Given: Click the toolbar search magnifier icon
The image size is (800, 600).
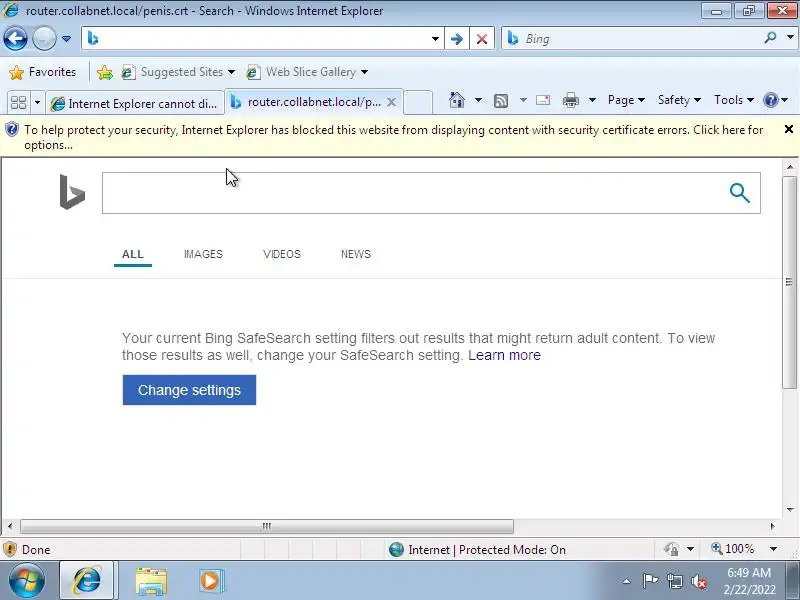Looking at the screenshot, I should coord(770,38).
